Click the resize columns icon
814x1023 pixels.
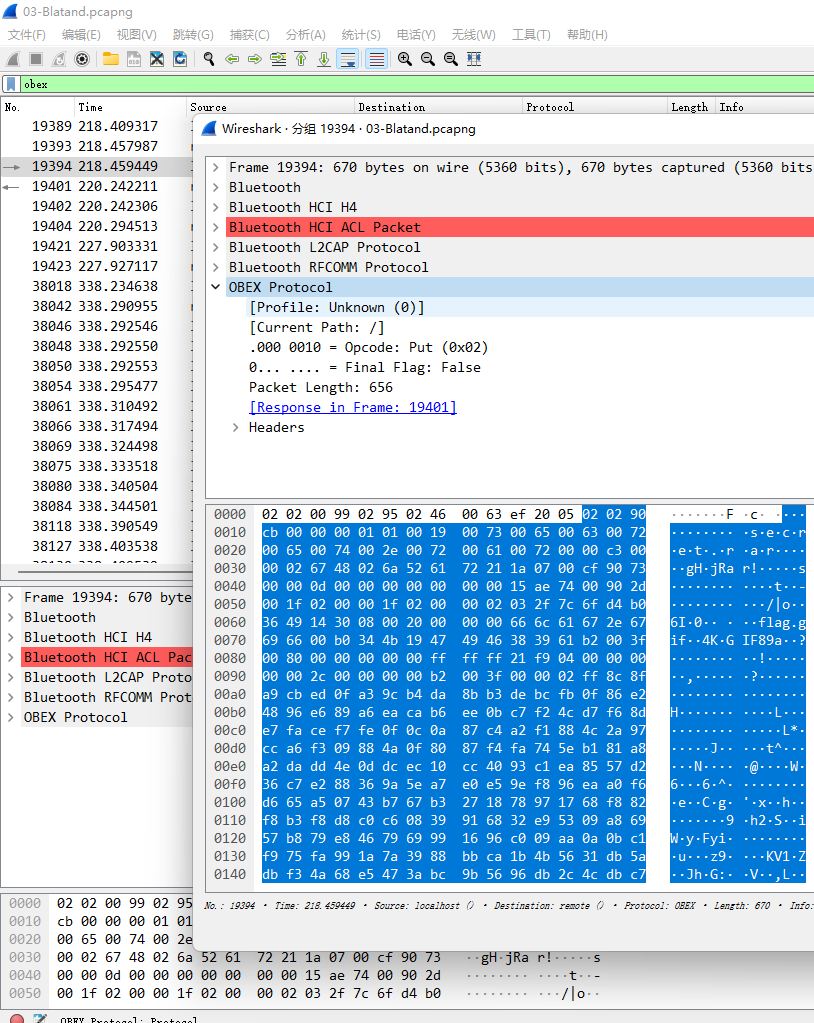pos(474,59)
